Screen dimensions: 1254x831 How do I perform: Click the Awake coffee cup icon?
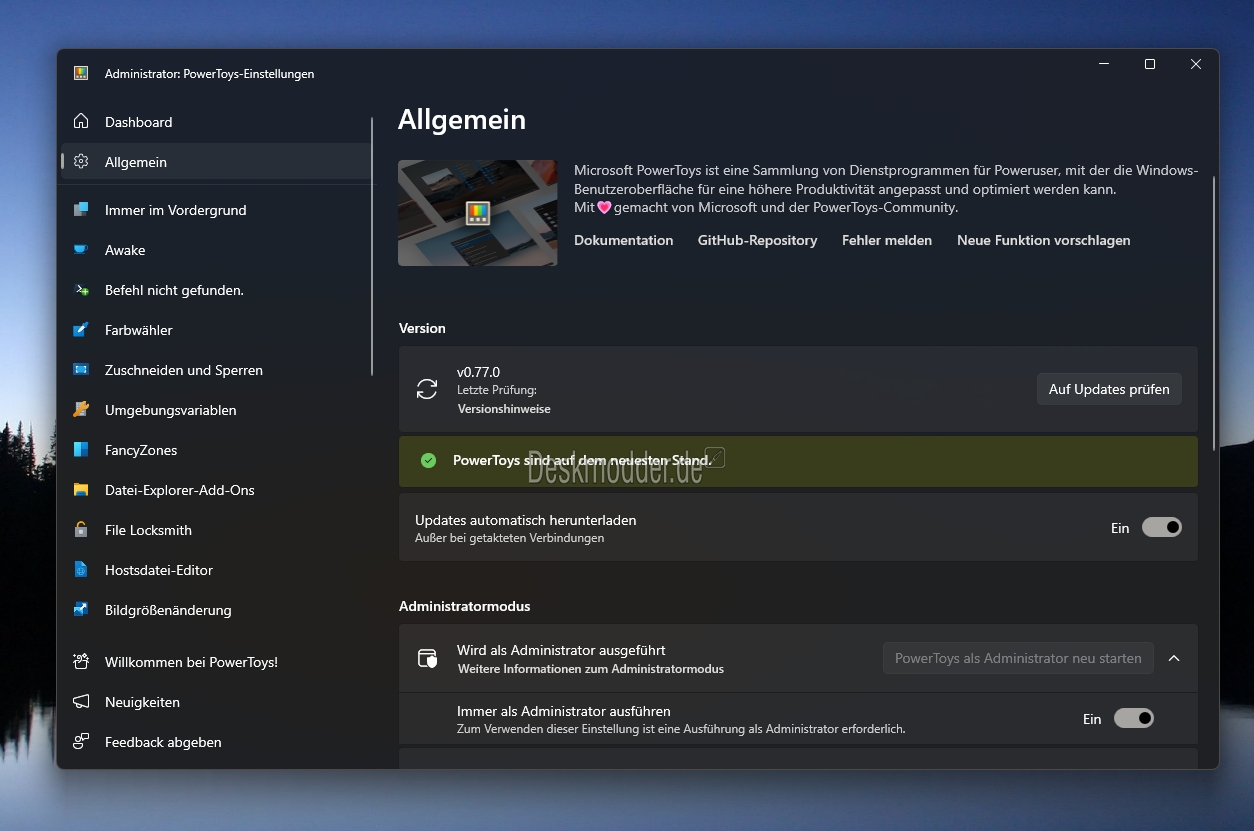click(x=81, y=250)
